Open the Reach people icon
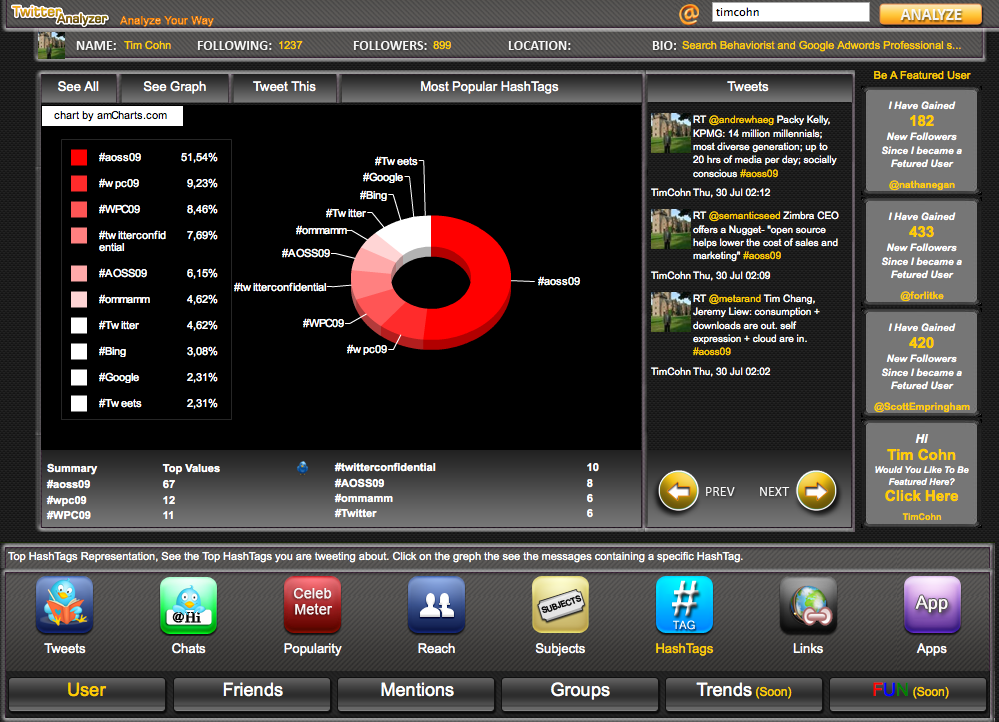 (x=436, y=606)
